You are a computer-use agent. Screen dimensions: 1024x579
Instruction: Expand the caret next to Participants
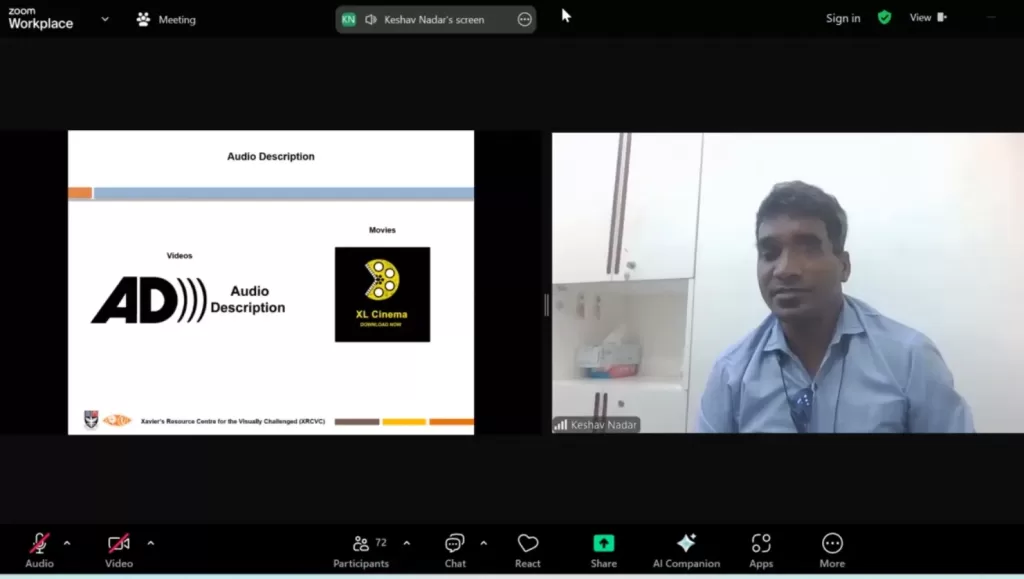[x=407, y=543]
